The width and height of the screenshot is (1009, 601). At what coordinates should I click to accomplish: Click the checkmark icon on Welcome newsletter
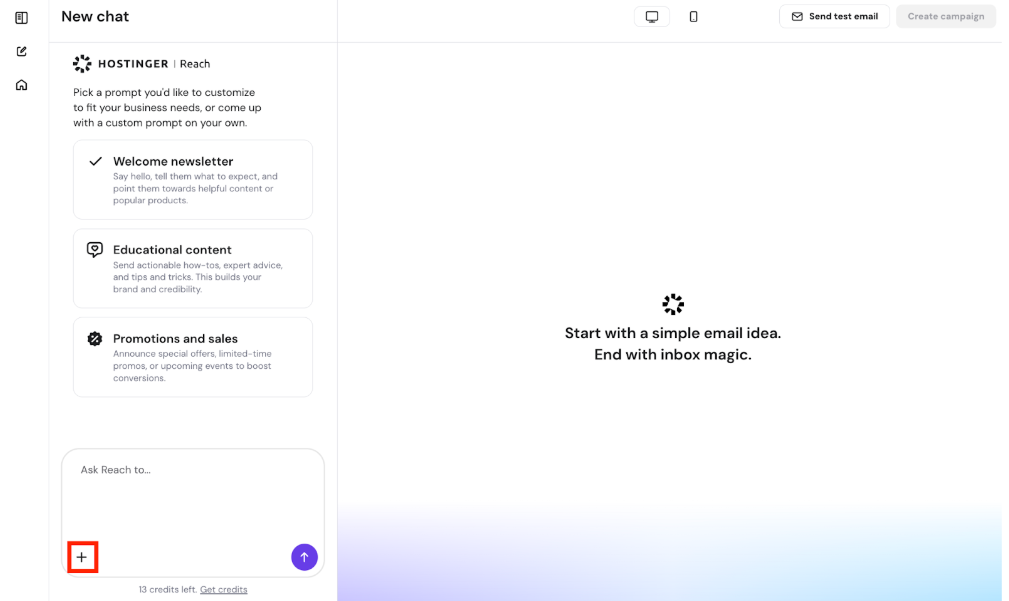[x=96, y=161]
